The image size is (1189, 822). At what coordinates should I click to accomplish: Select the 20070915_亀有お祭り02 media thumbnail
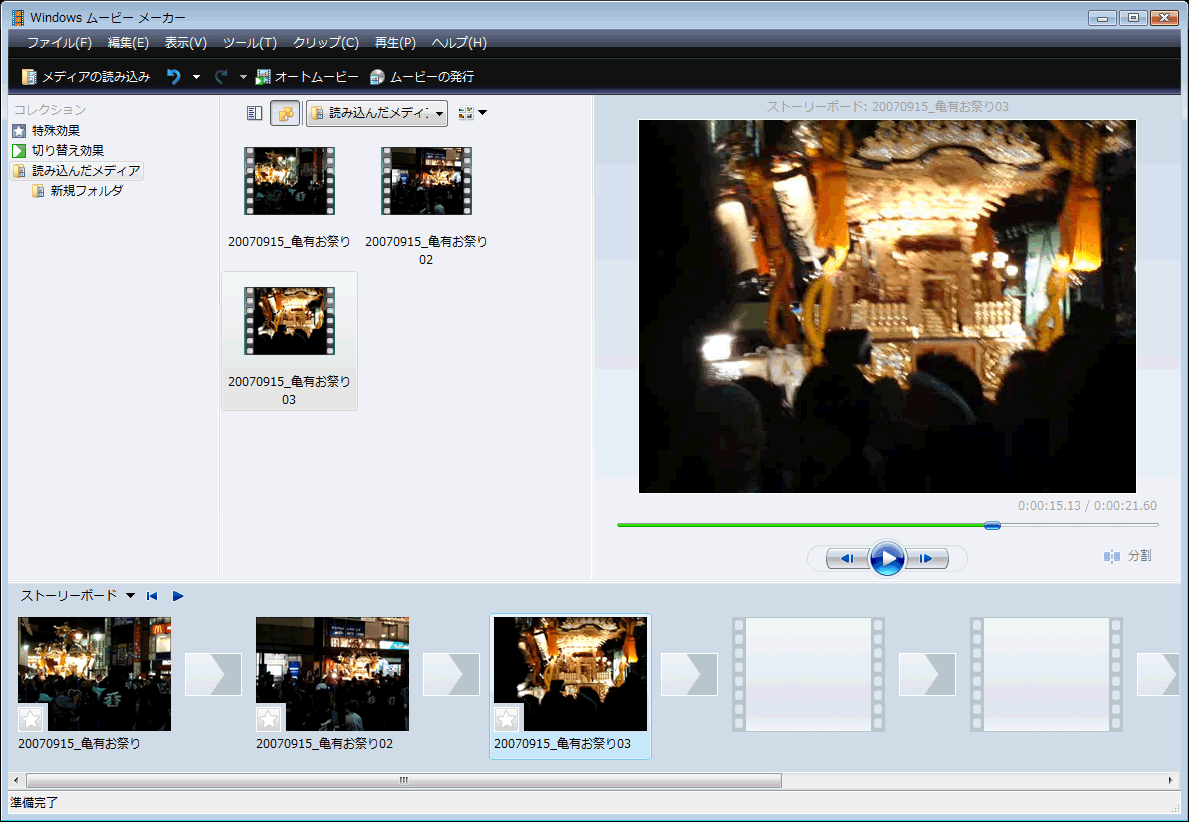(427, 181)
